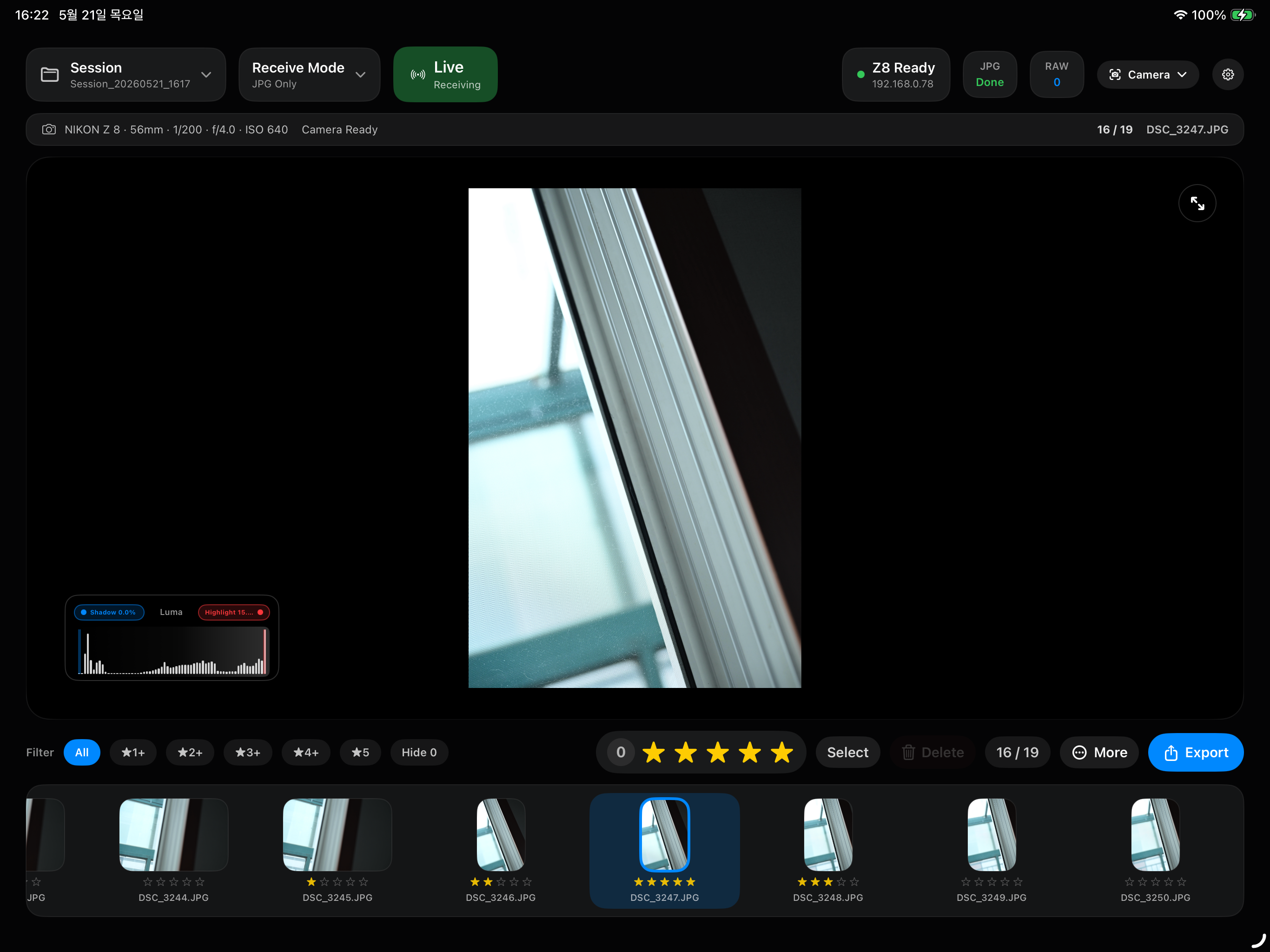This screenshot has height=952, width=1270.
Task: Filter by ★1+ rating
Action: (x=133, y=752)
